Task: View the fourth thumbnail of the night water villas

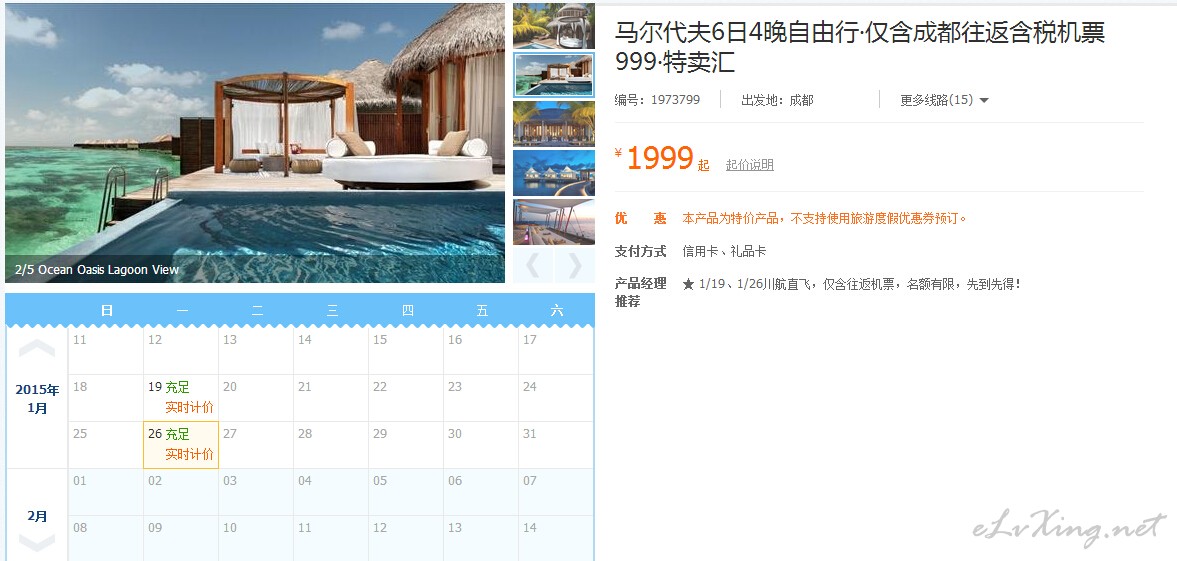Action: click(554, 173)
